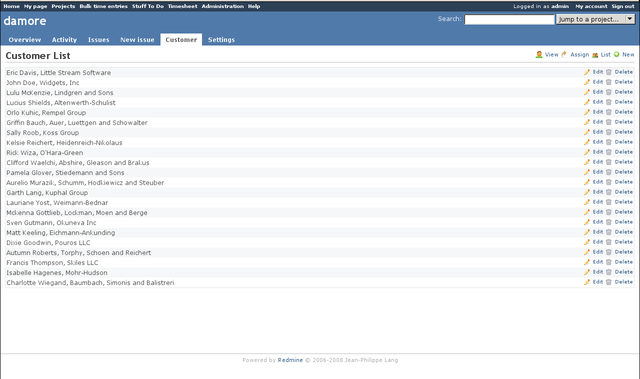Image resolution: width=640 pixels, height=379 pixels.
Task: Open the Activity tab
Action: (64, 40)
